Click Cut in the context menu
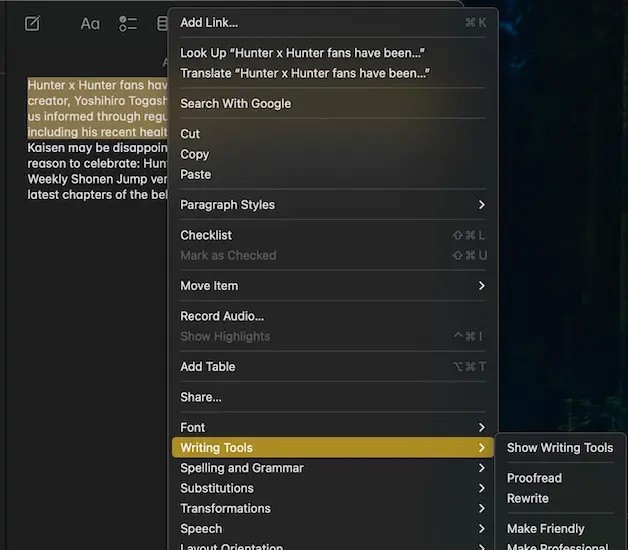 (190, 134)
